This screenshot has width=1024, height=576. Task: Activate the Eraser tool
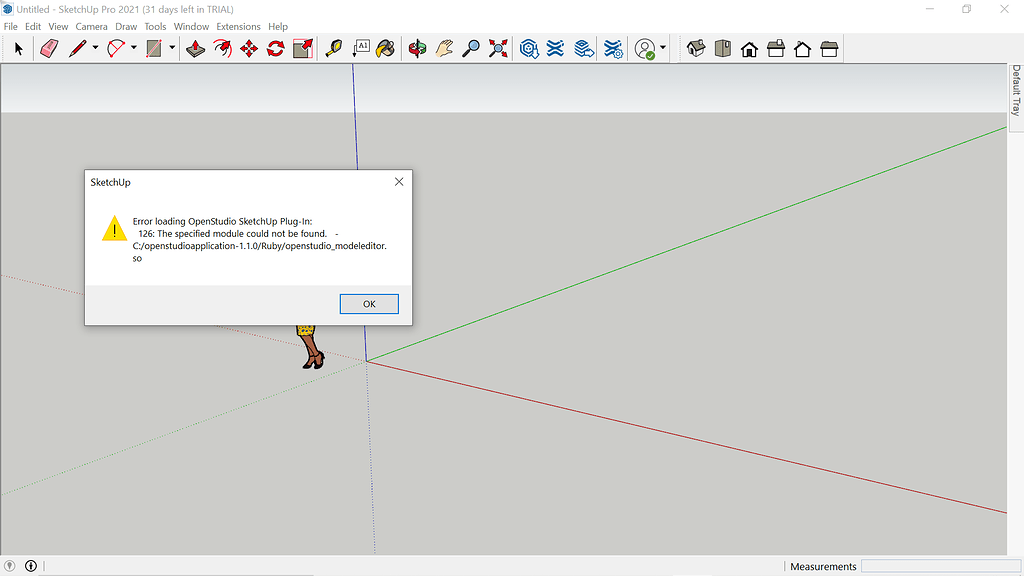point(48,47)
